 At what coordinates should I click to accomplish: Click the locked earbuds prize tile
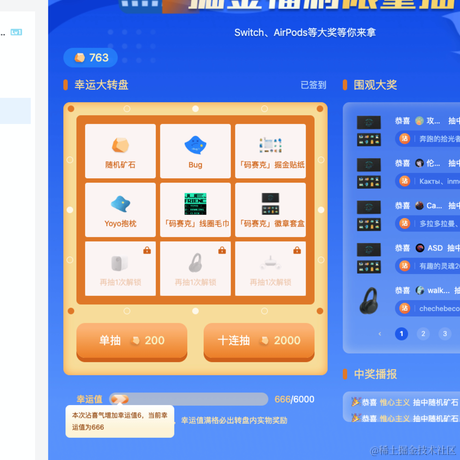coord(120,269)
